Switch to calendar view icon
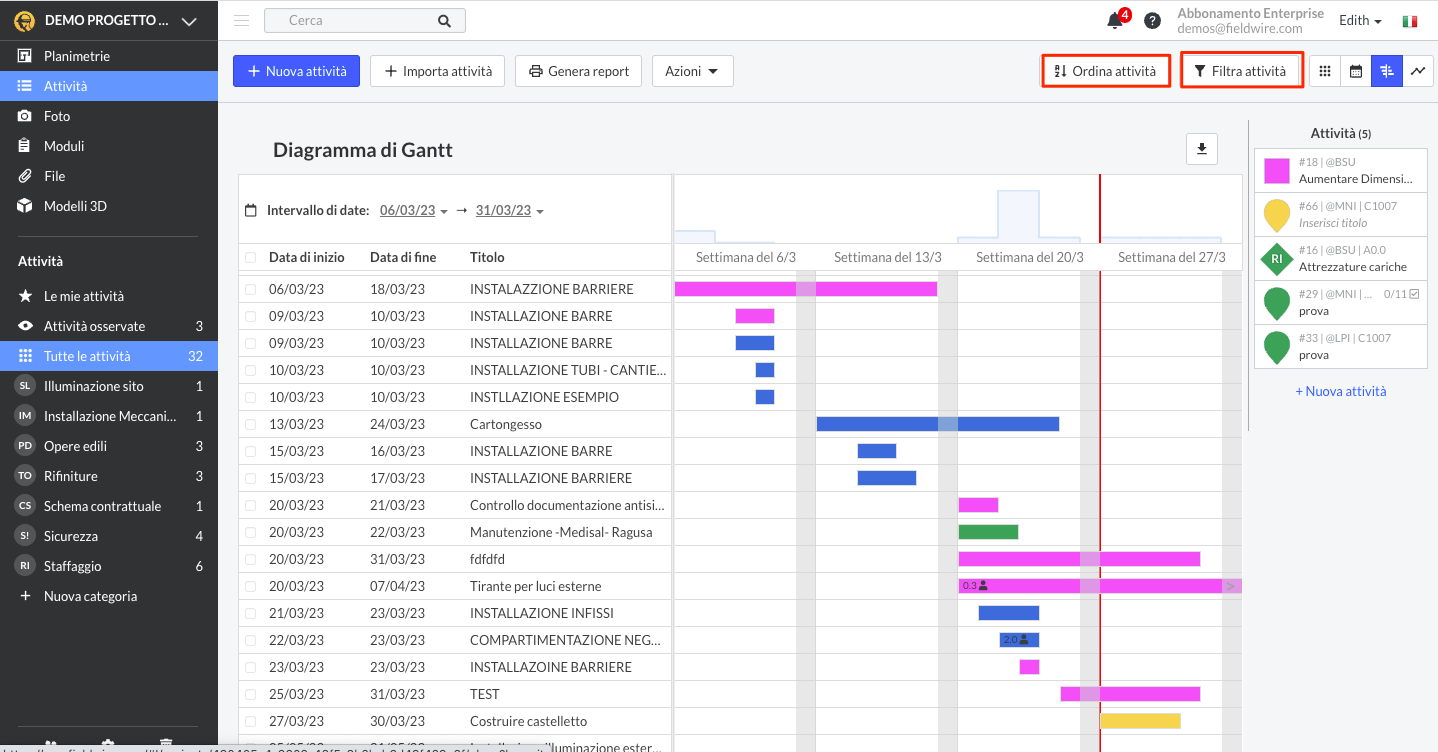The width and height of the screenshot is (1438, 752). click(x=1356, y=71)
